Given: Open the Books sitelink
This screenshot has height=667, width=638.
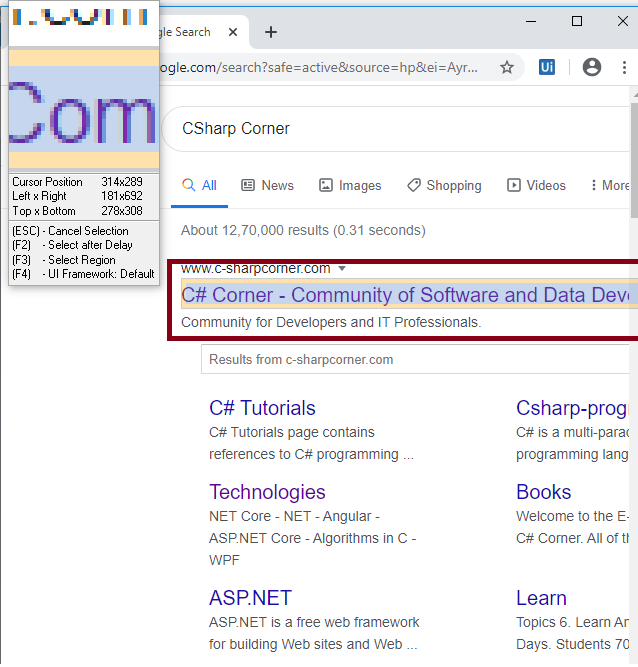Looking at the screenshot, I should 543,492.
